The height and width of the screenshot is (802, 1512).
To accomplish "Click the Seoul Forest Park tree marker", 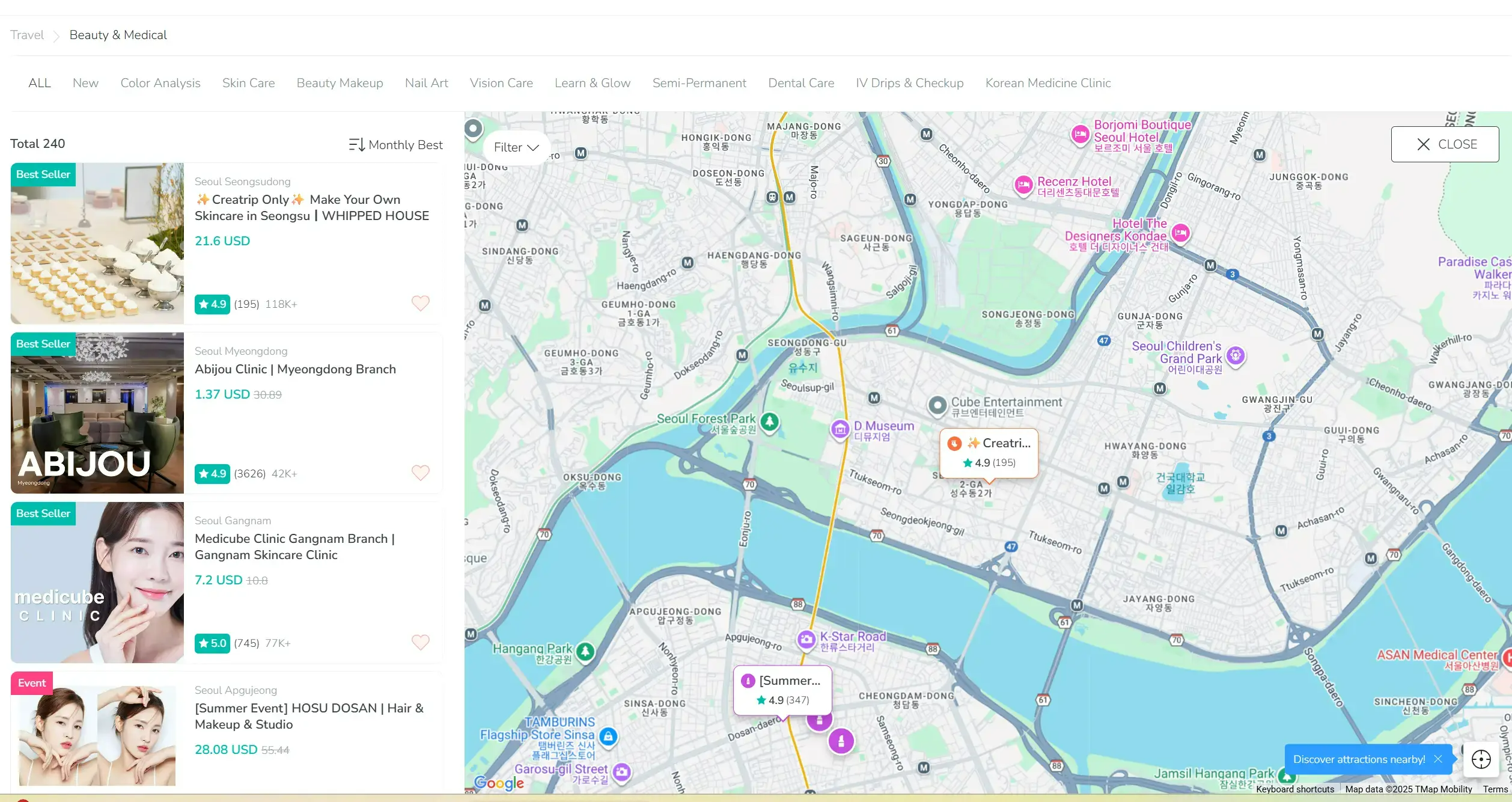I will click(x=769, y=421).
